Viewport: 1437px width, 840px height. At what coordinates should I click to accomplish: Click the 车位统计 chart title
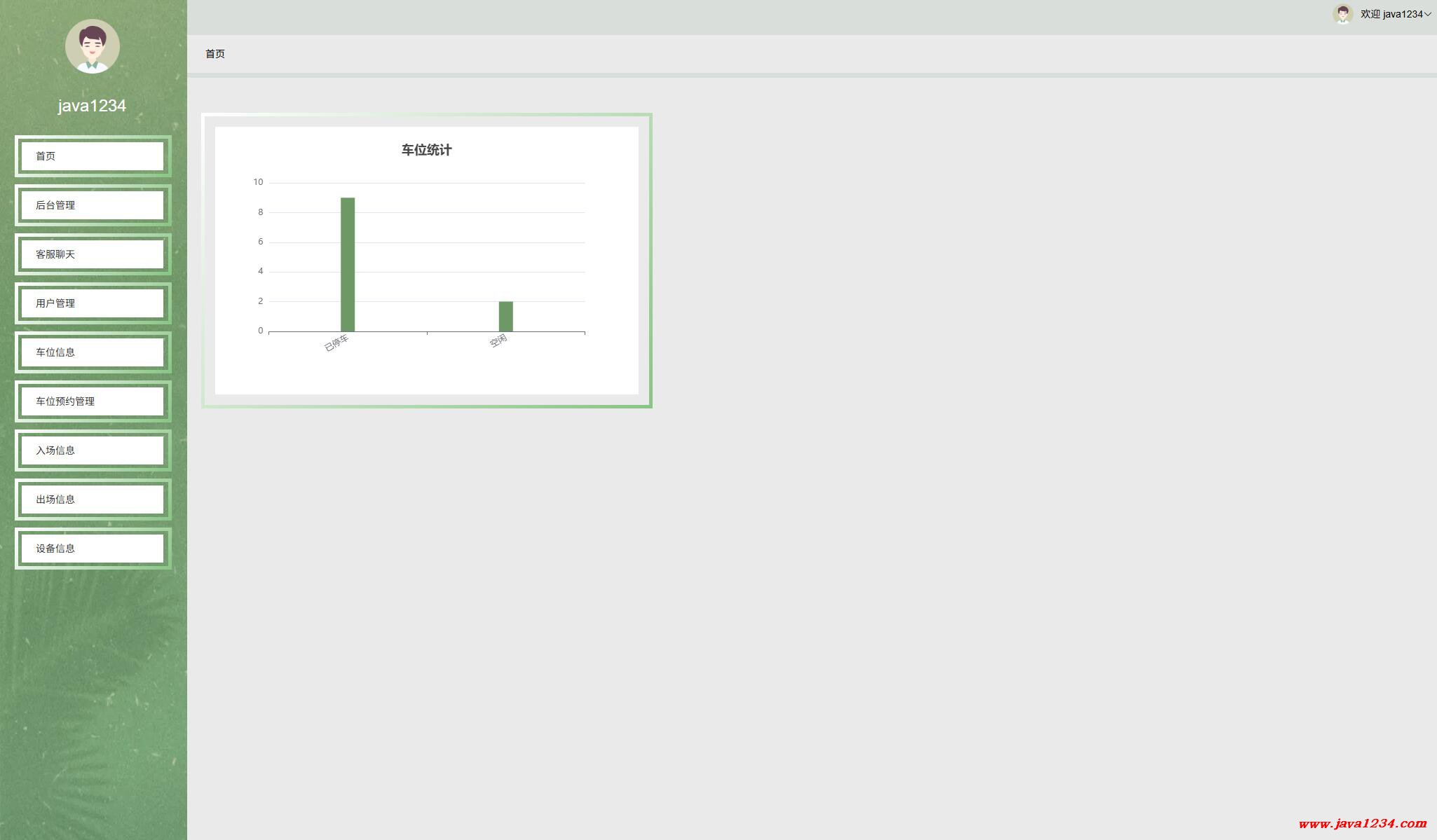tap(426, 150)
